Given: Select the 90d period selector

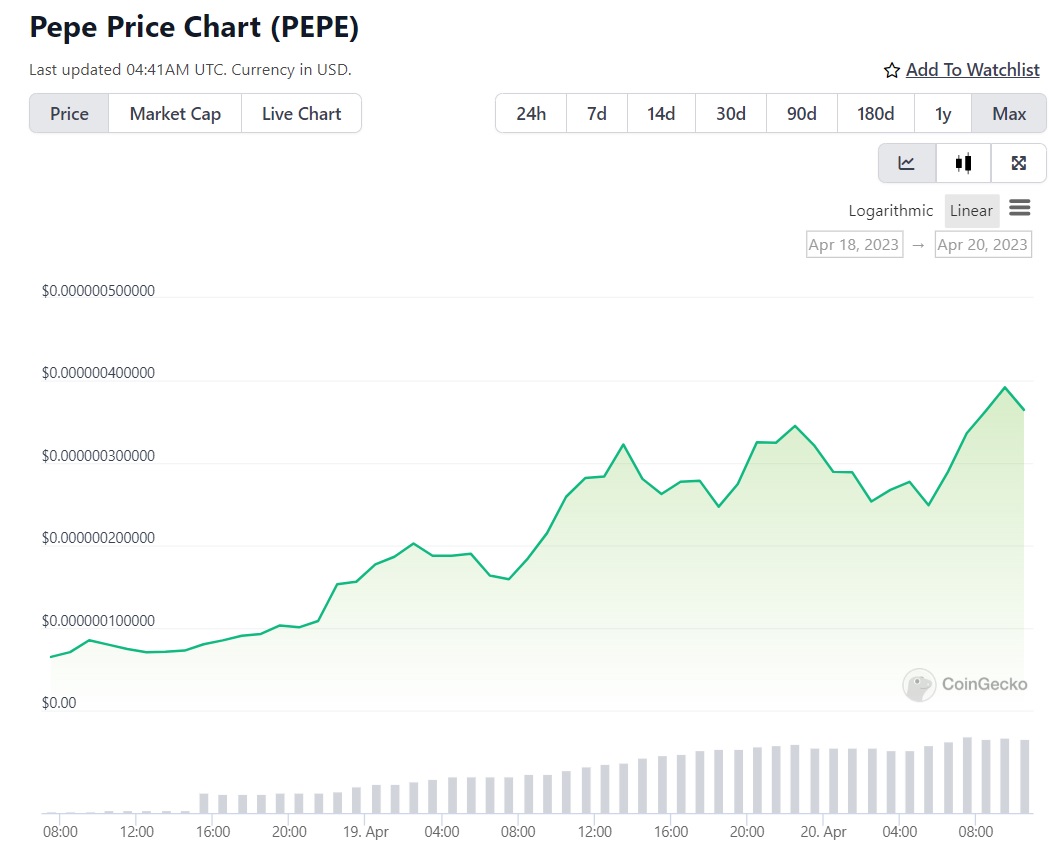Looking at the screenshot, I should click(801, 113).
